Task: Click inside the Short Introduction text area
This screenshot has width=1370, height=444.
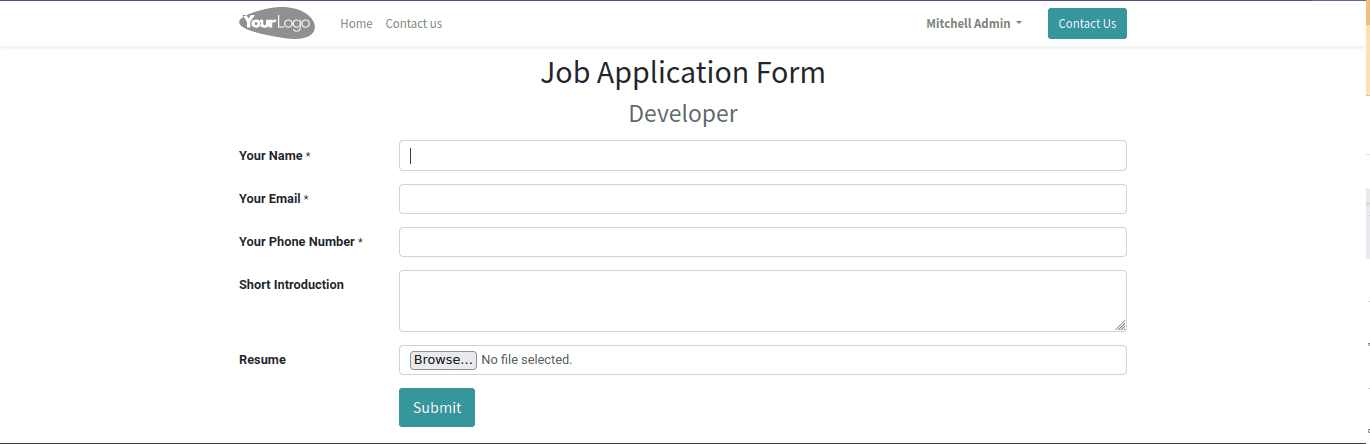Action: (x=762, y=300)
